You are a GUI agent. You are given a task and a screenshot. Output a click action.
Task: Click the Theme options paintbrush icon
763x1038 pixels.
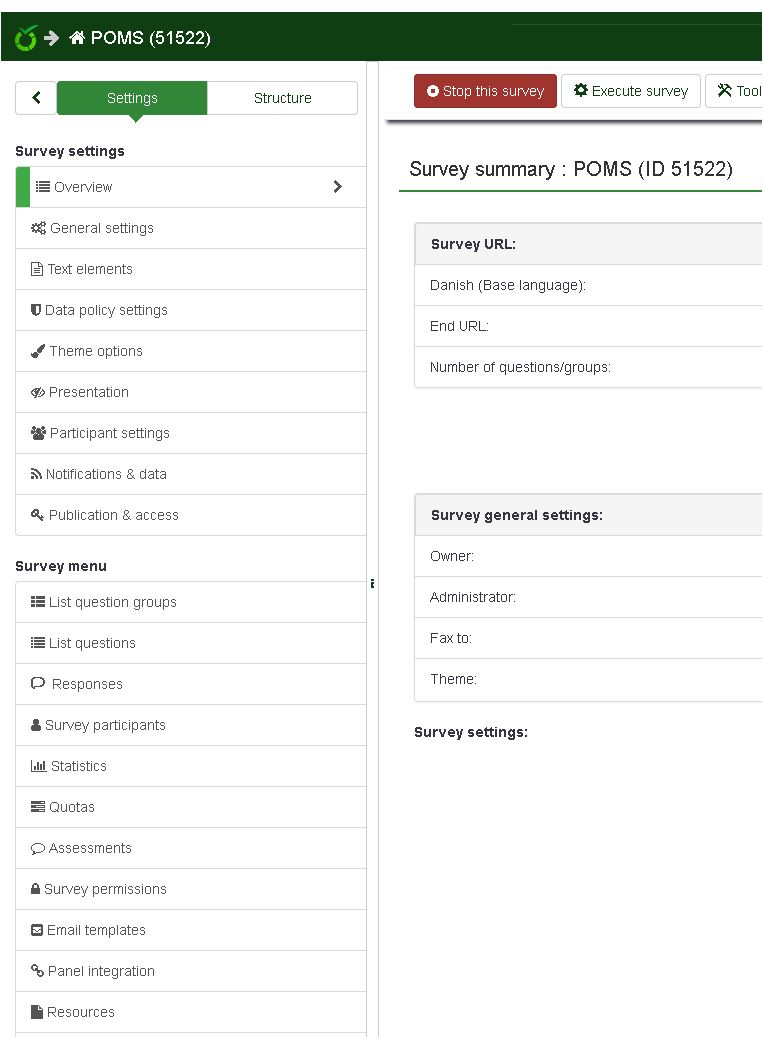click(x=38, y=351)
